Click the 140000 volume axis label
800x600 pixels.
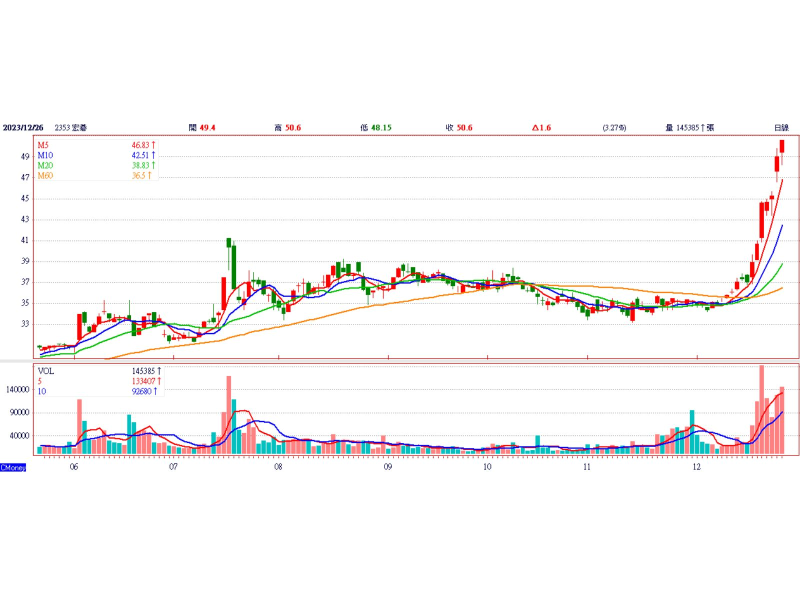19,389
